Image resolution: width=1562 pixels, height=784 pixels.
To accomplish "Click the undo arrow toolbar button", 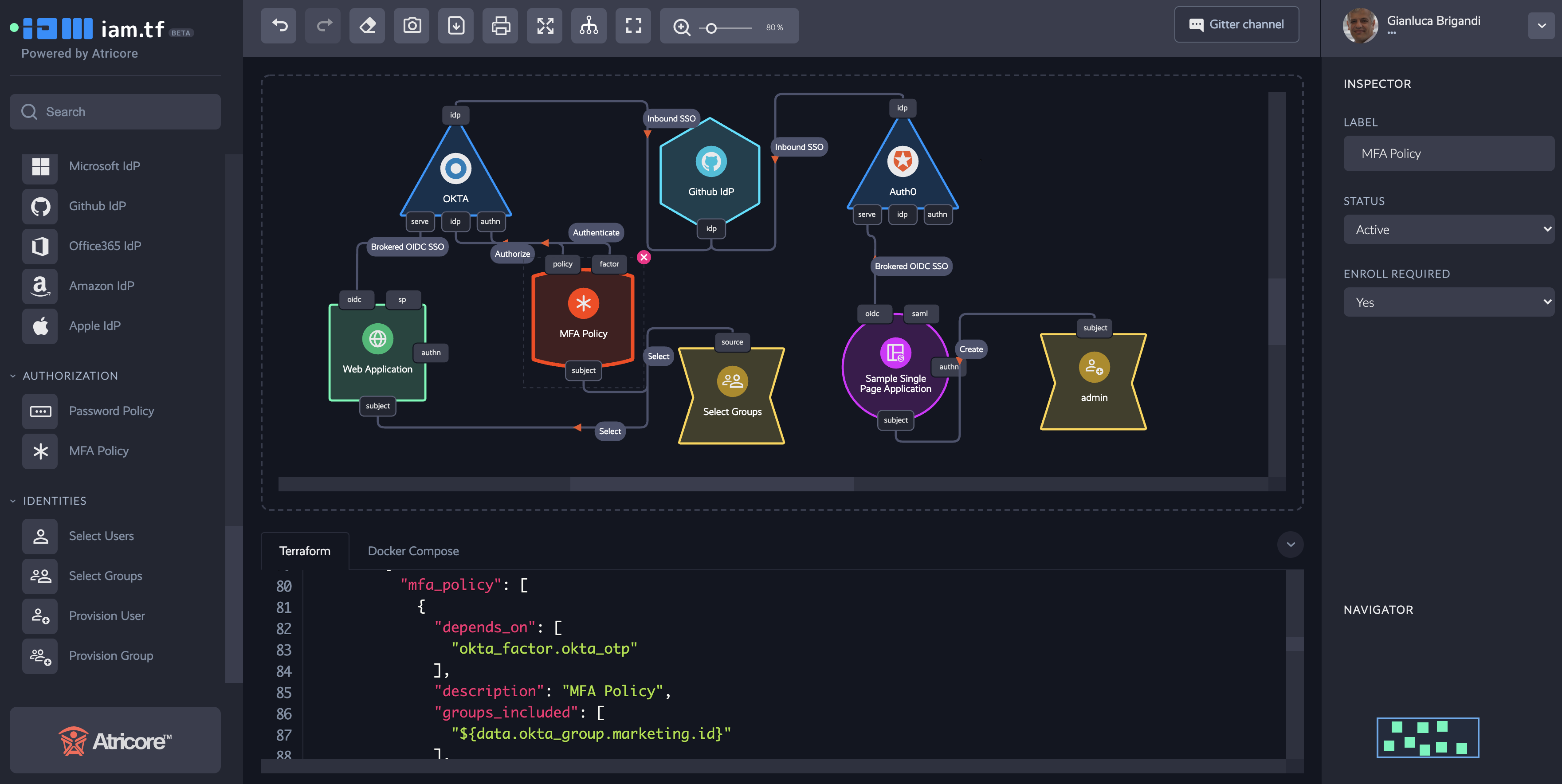I will (x=279, y=25).
